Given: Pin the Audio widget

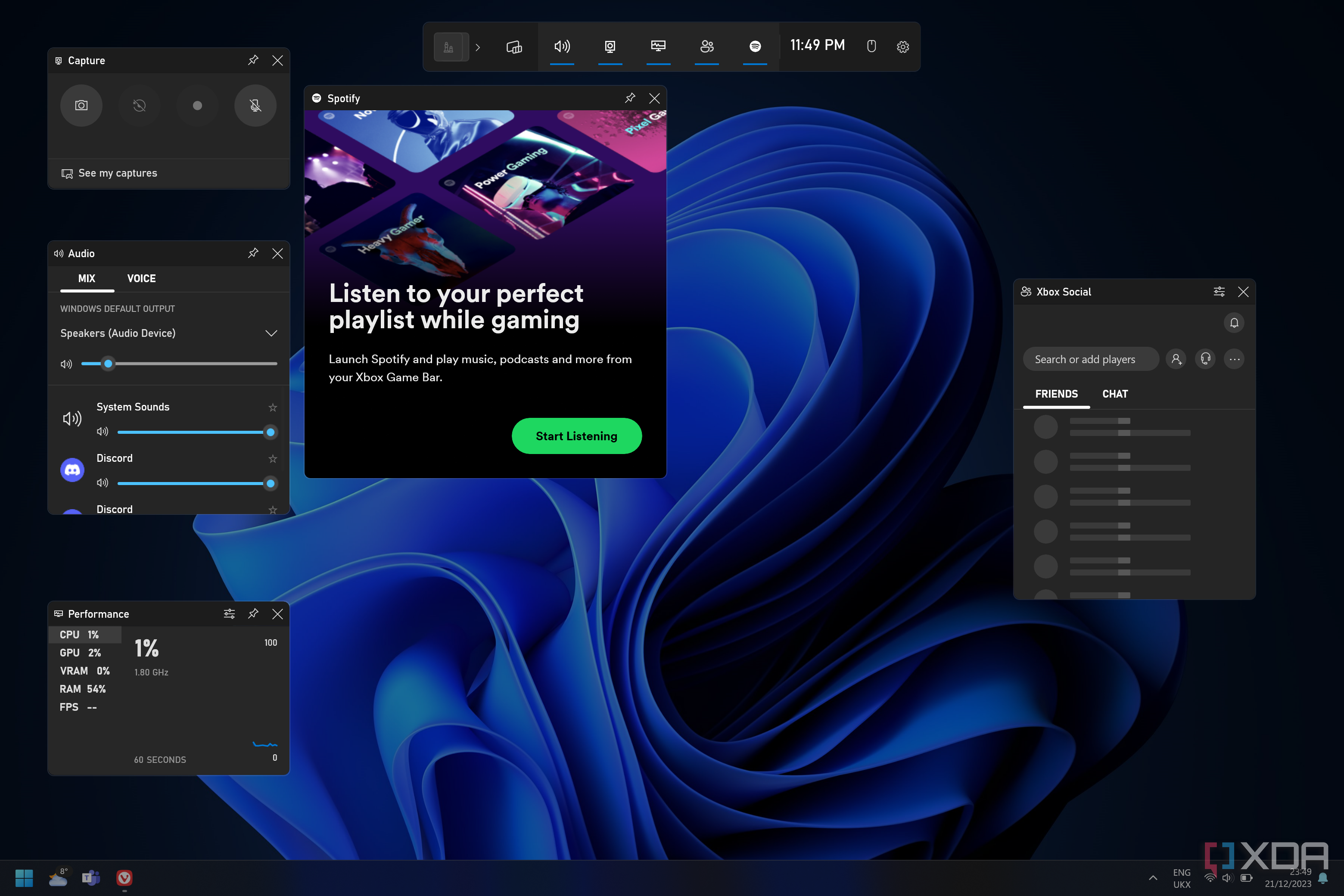Looking at the screenshot, I should click(253, 253).
